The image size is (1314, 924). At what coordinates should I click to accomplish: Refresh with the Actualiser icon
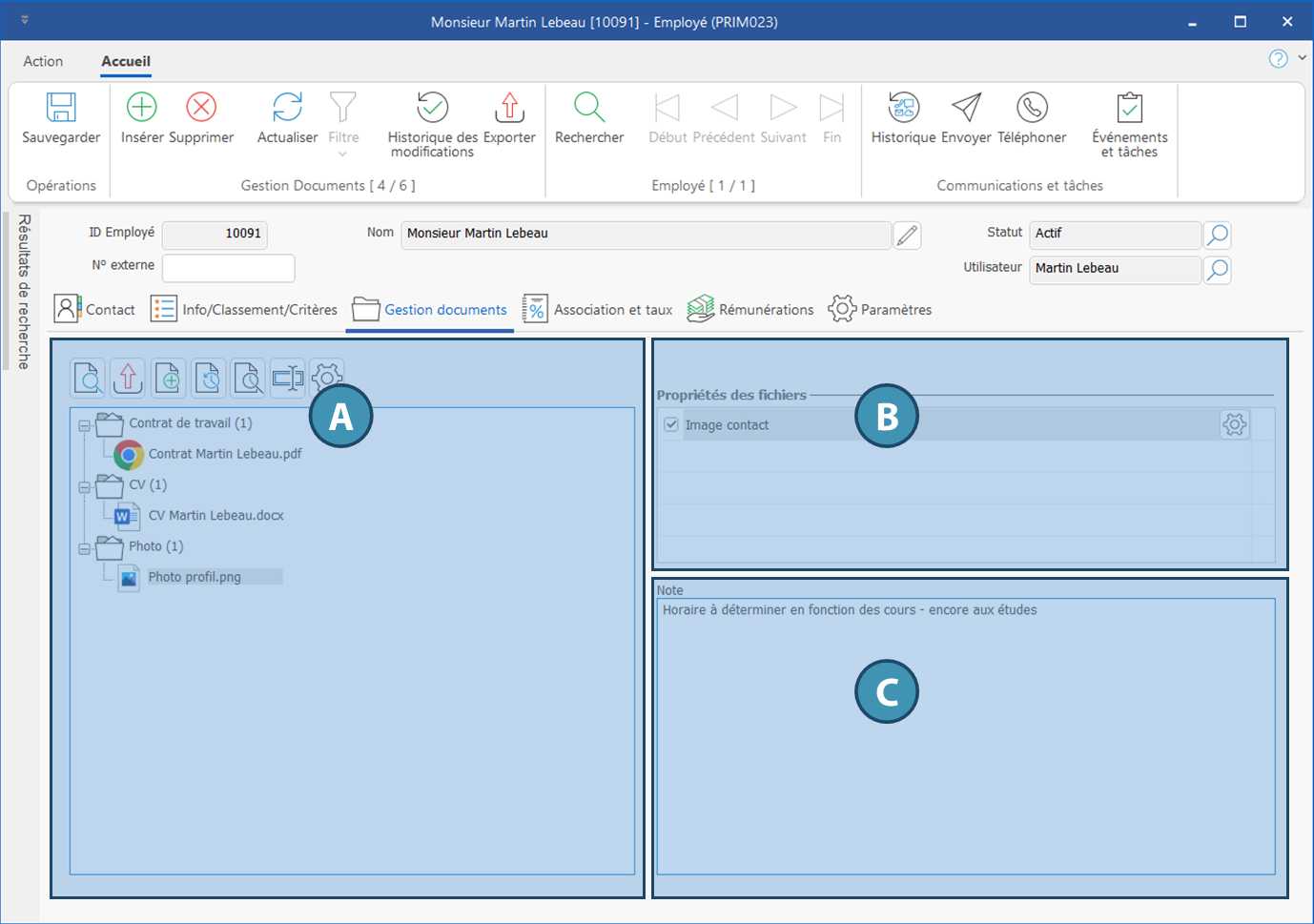(x=287, y=108)
